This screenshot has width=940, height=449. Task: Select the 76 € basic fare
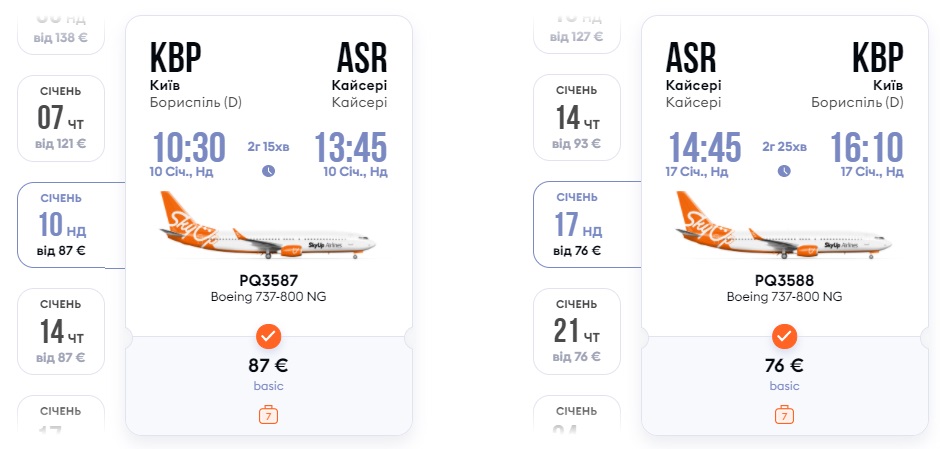[784, 372]
